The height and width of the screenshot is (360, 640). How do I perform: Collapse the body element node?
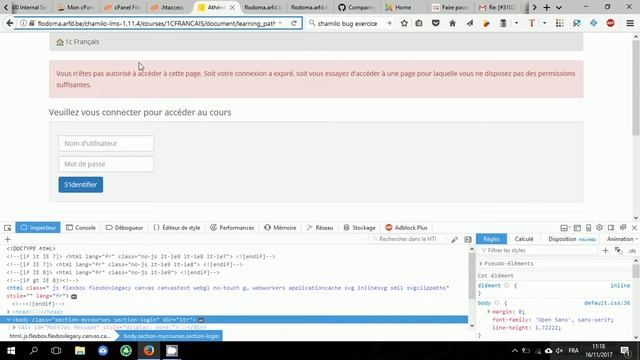(x=9, y=320)
